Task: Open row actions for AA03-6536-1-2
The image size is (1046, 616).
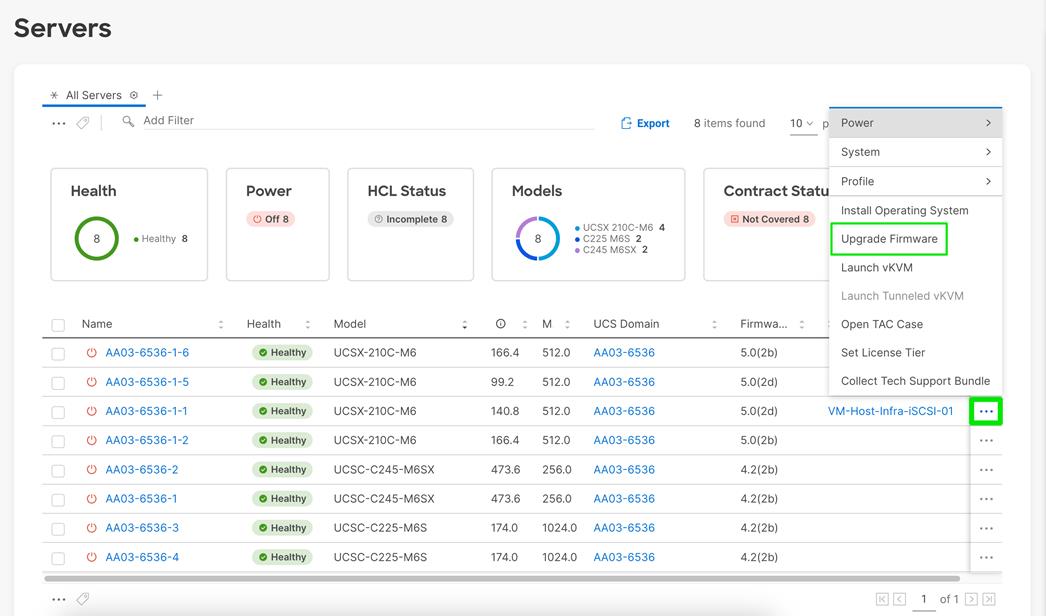Action: tap(986, 440)
